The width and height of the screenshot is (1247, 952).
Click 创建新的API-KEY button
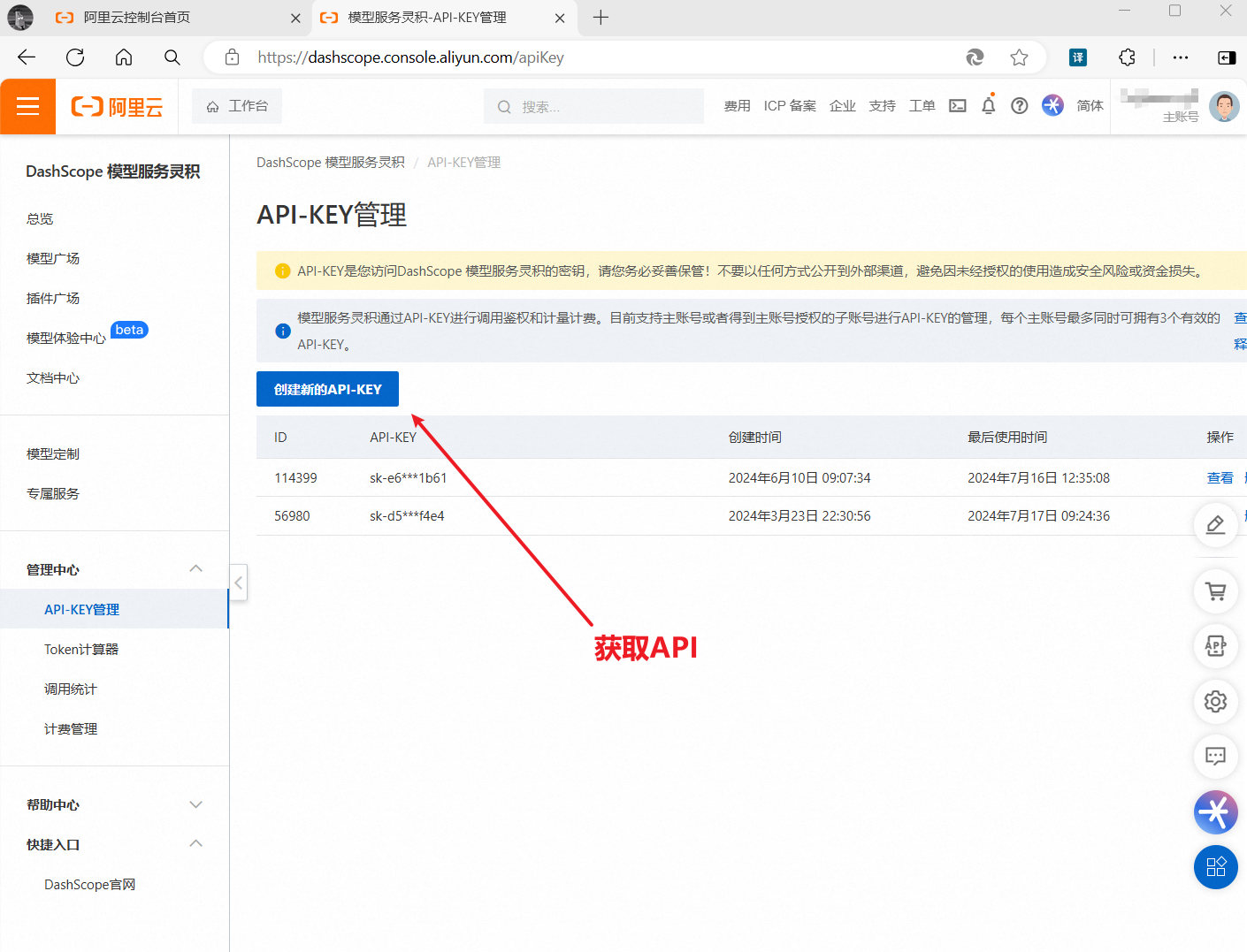(327, 389)
